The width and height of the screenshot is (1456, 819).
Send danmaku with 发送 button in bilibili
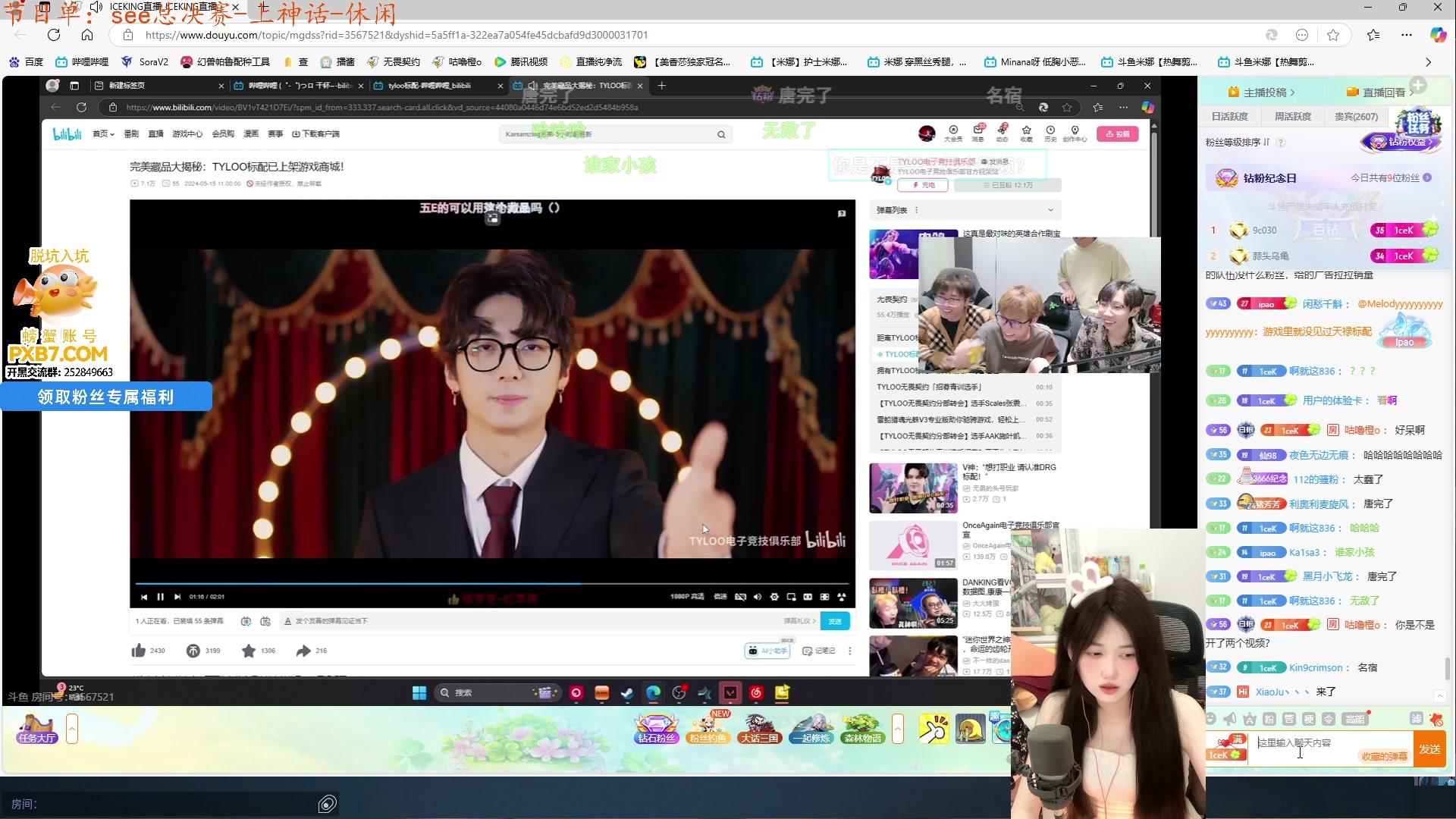pyautogui.click(x=835, y=621)
